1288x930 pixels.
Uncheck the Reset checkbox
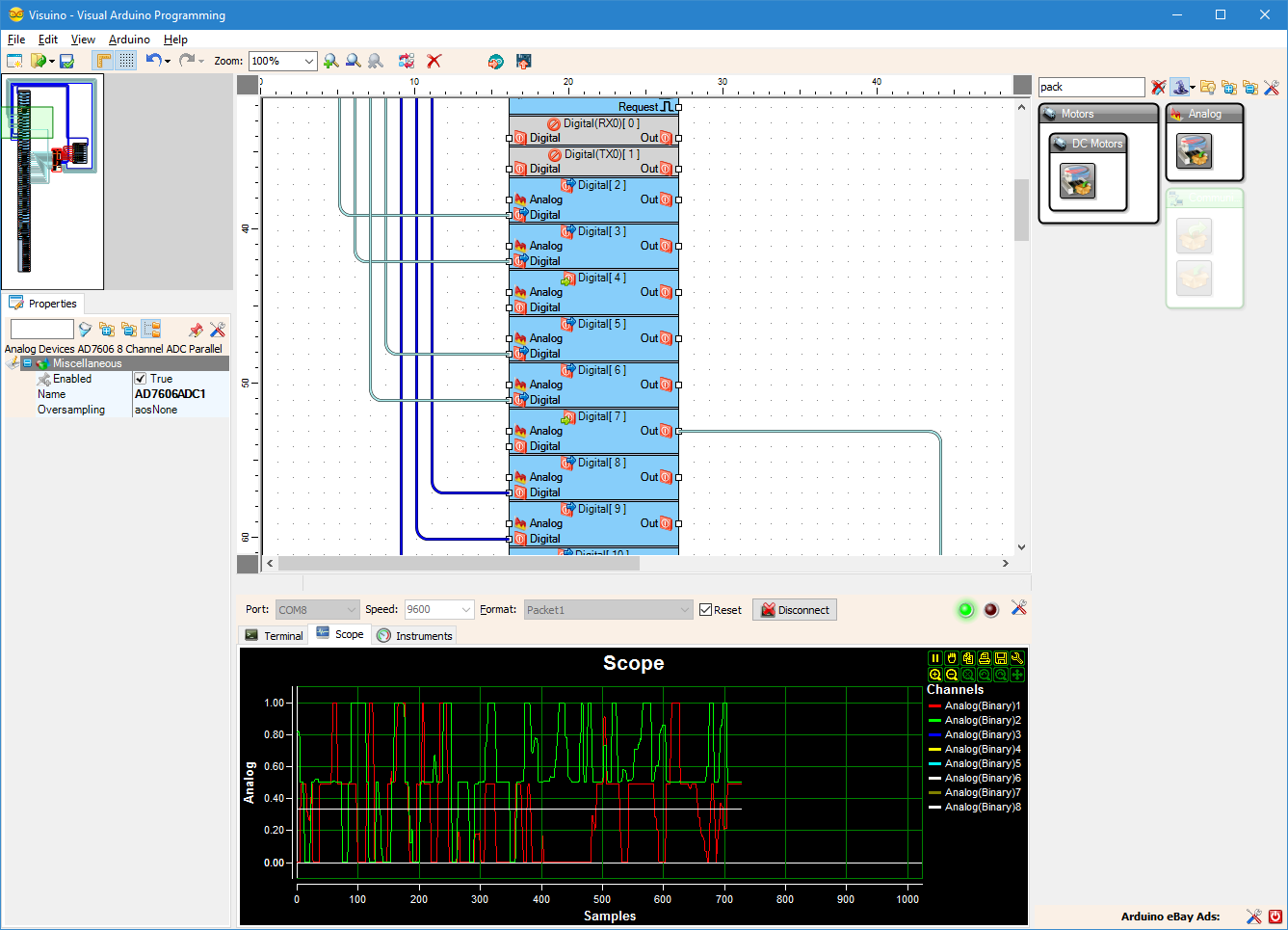(706, 609)
